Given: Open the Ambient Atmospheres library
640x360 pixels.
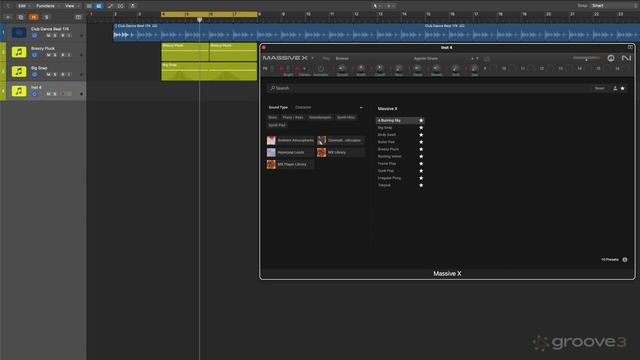Looking at the screenshot, I should click(290, 140).
